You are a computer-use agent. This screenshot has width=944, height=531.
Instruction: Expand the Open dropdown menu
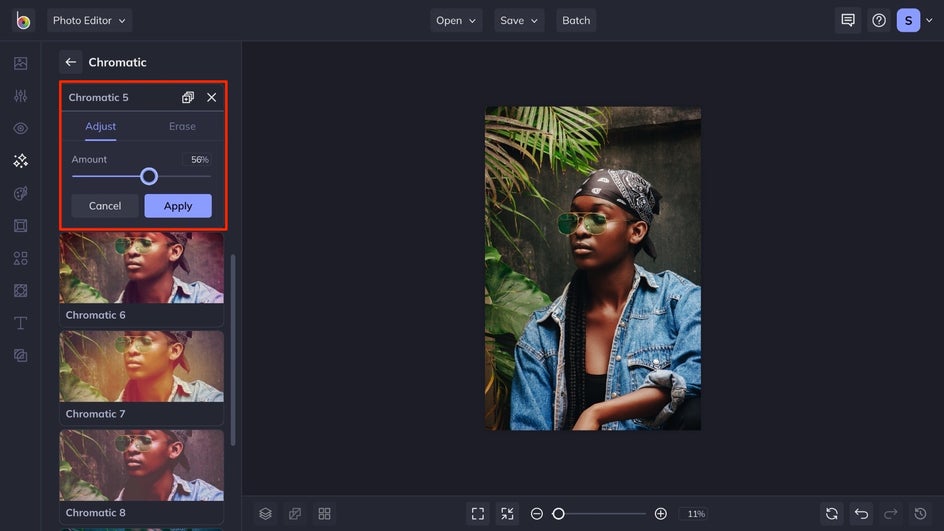(456, 20)
